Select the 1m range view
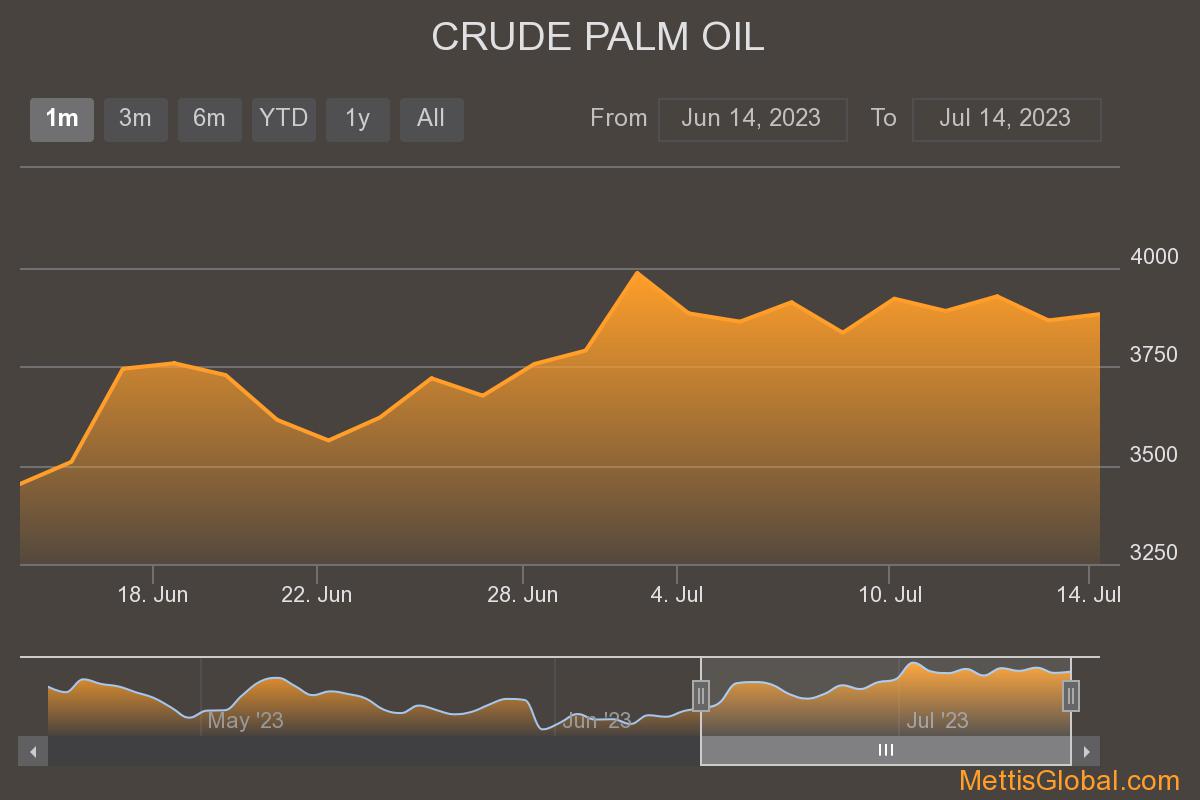 tap(62, 119)
